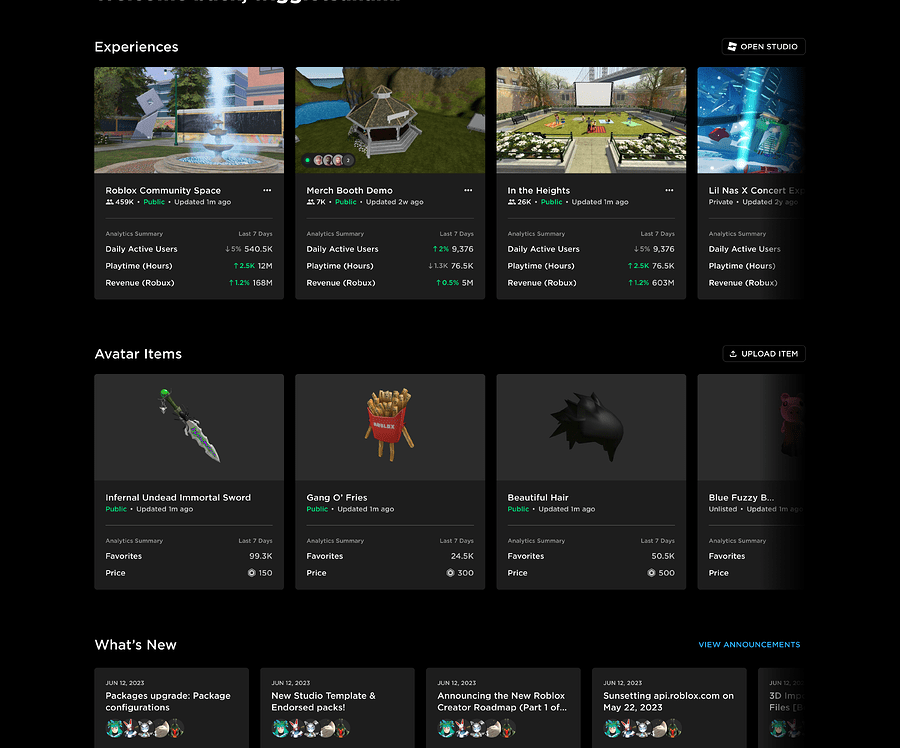The image size is (900, 748).
Task: Open the In the Heights experience thumbnail
Action: 590,119
